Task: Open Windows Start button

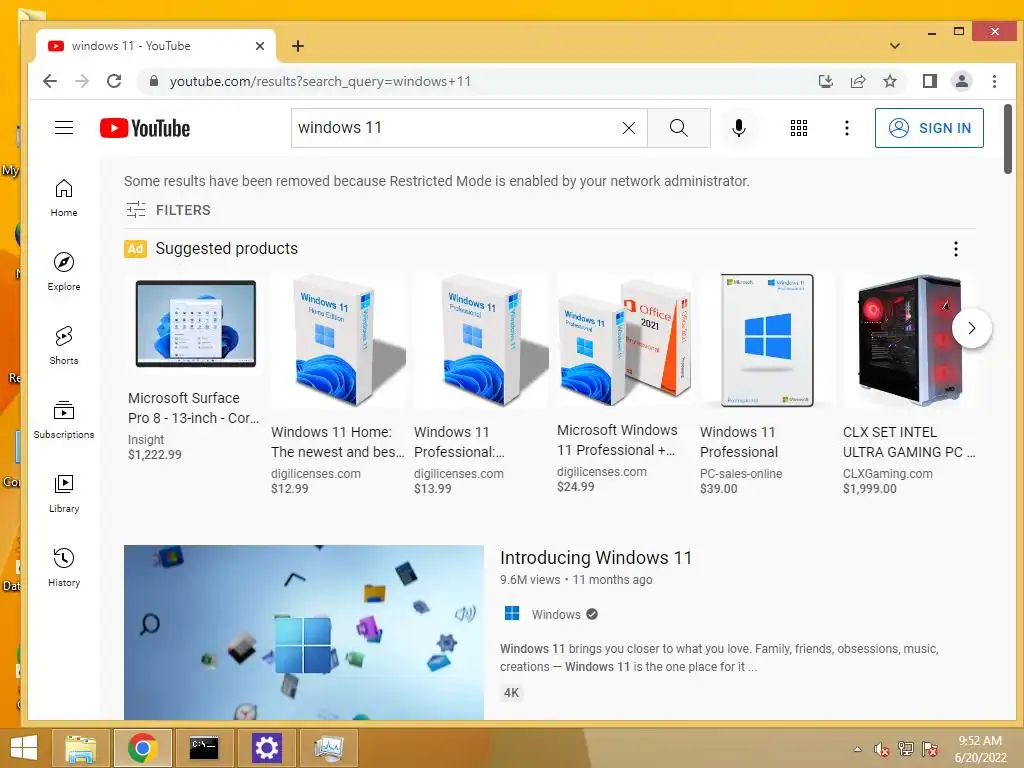Action: click(24, 748)
